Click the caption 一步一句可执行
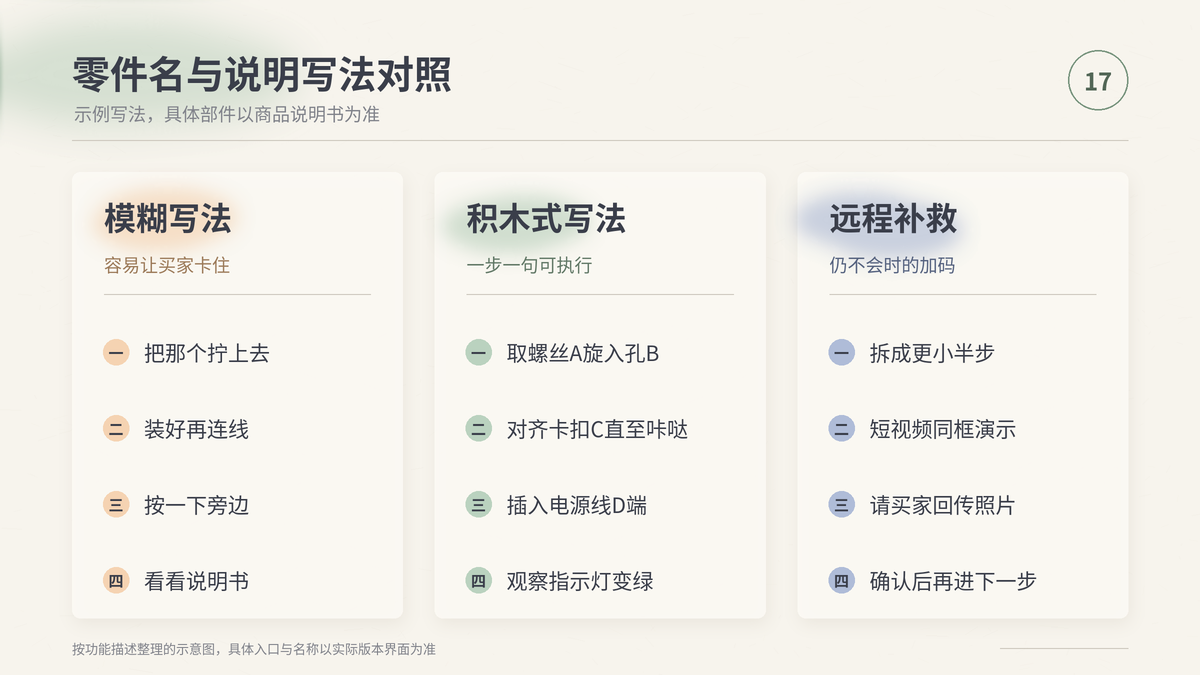This screenshot has width=1200, height=675. coord(529,266)
